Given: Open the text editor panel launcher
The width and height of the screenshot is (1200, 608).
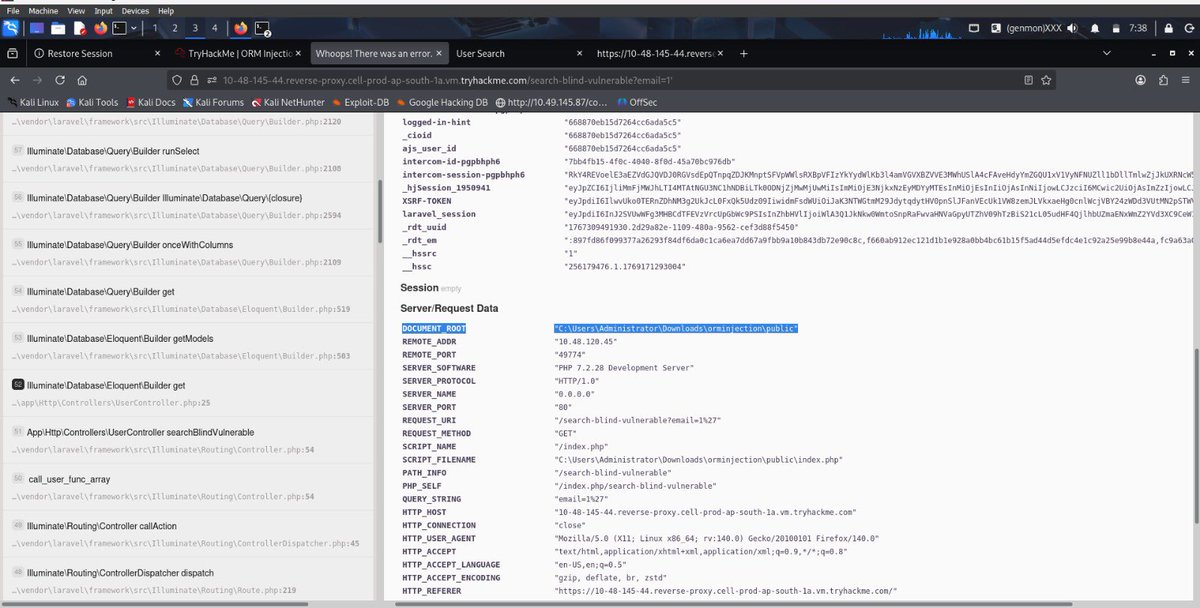Looking at the screenshot, I should tap(78, 28).
